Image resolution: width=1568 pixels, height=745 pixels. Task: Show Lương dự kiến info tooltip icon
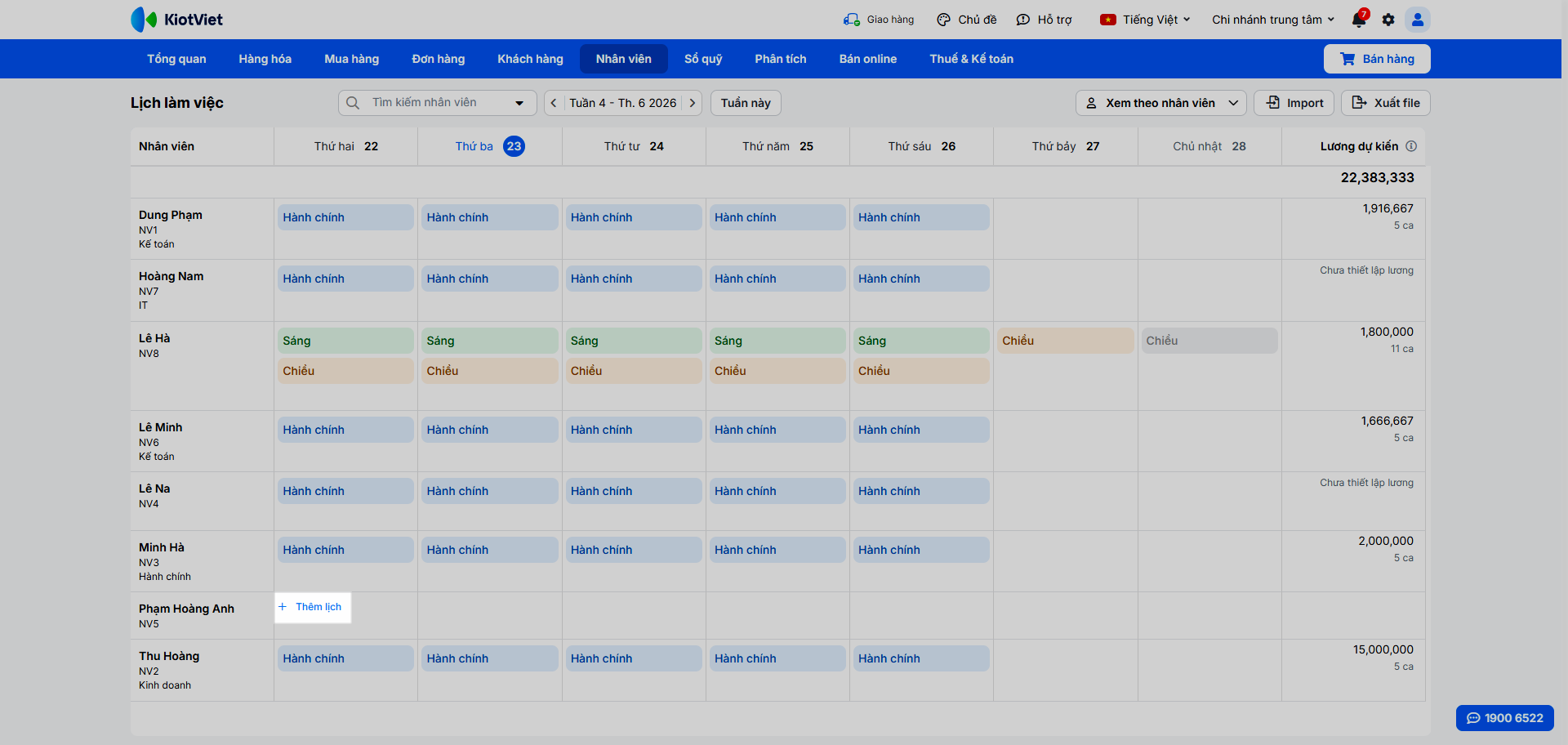click(1411, 146)
